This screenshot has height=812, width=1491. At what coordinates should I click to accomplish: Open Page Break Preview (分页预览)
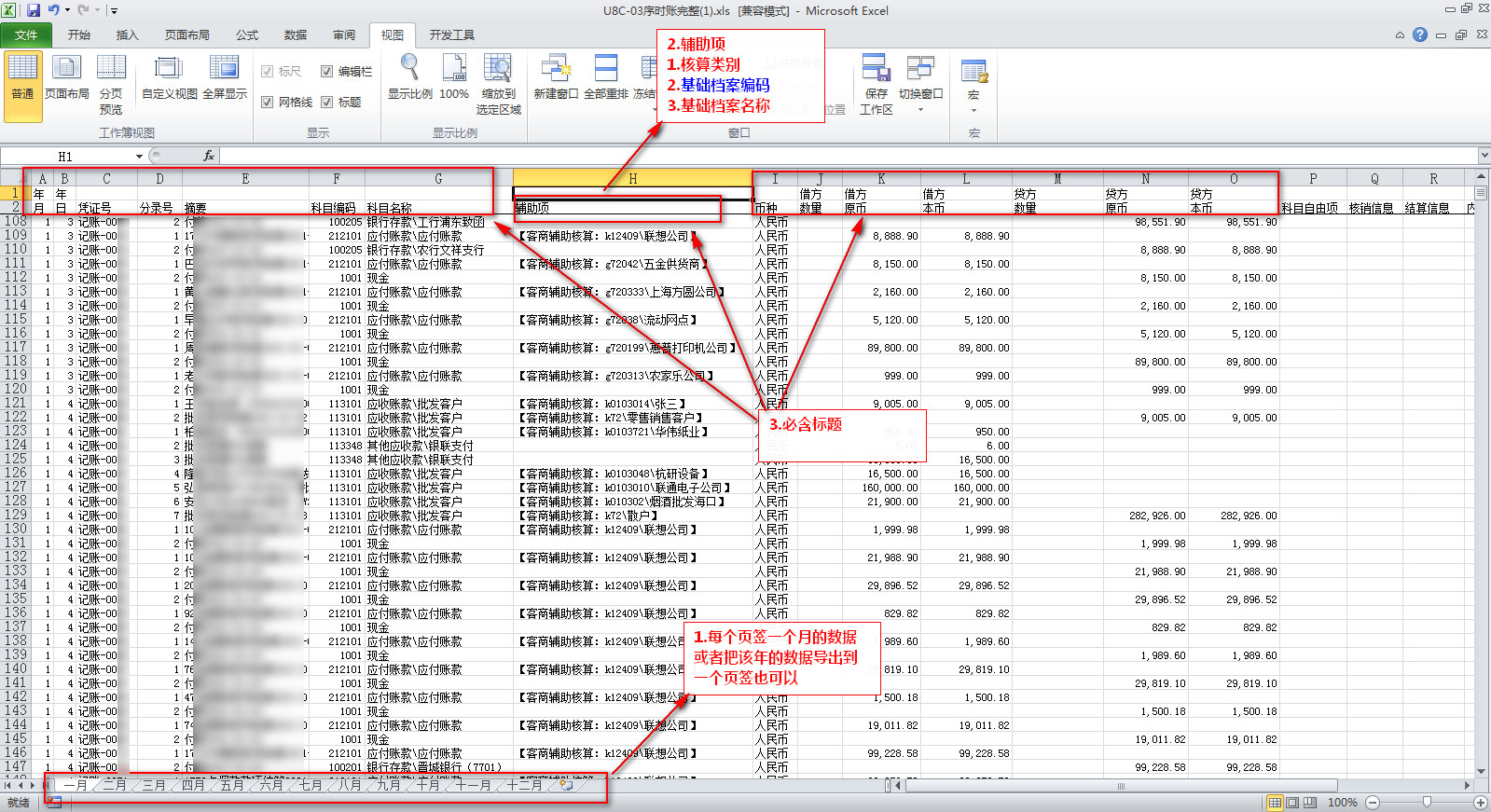click(x=111, y=78)
